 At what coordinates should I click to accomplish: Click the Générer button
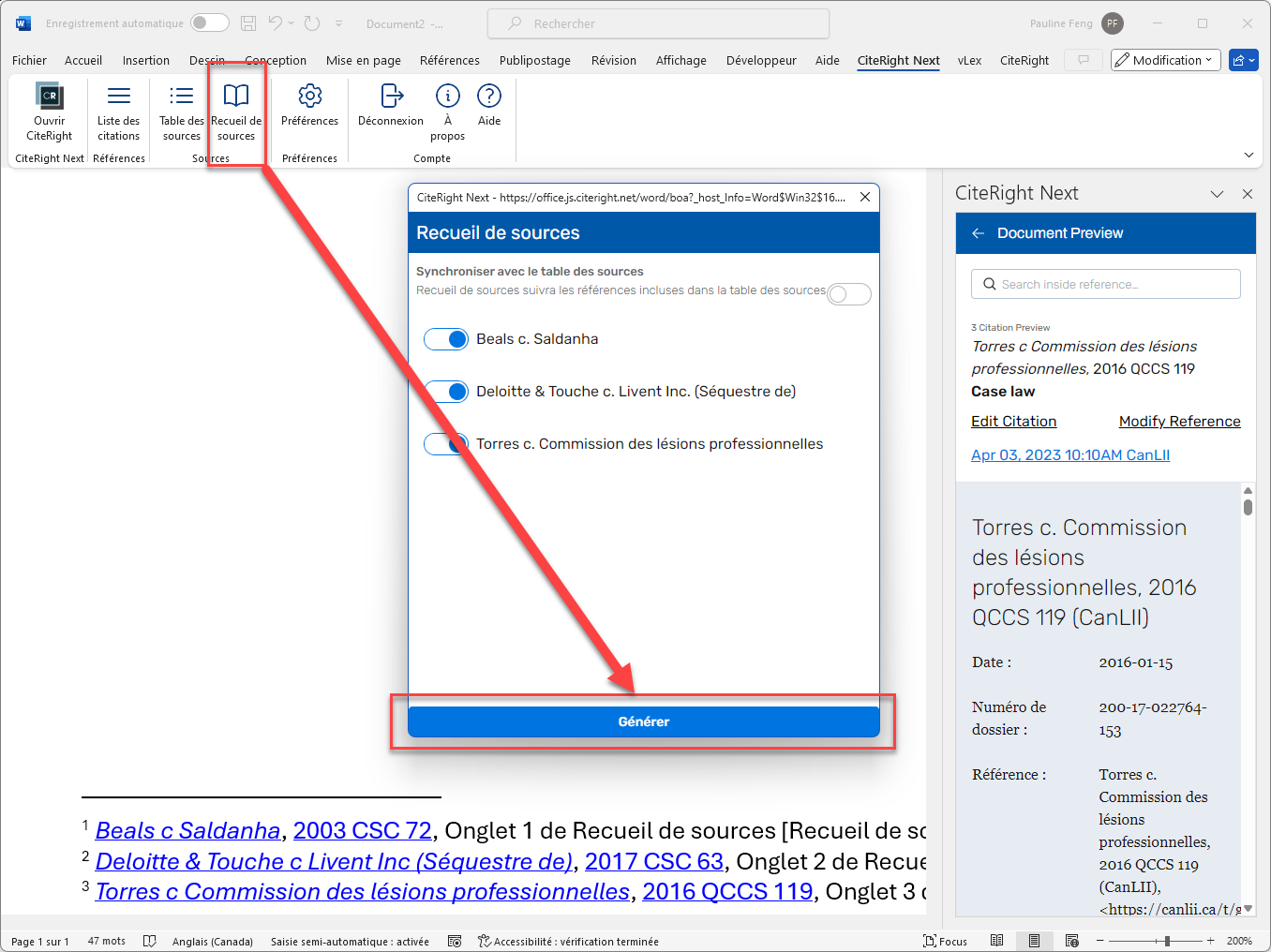click(x=644, y=721)
